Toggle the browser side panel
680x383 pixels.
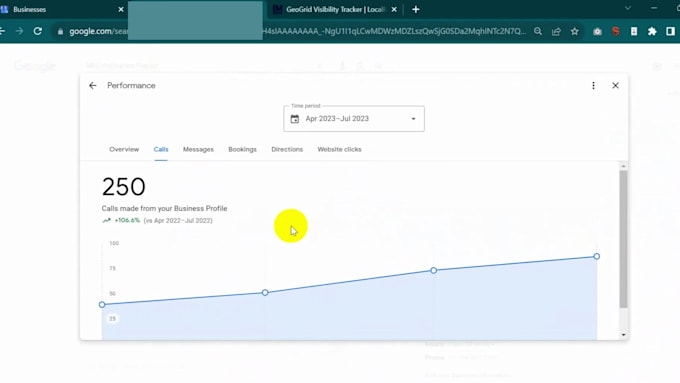click(670, 31)
